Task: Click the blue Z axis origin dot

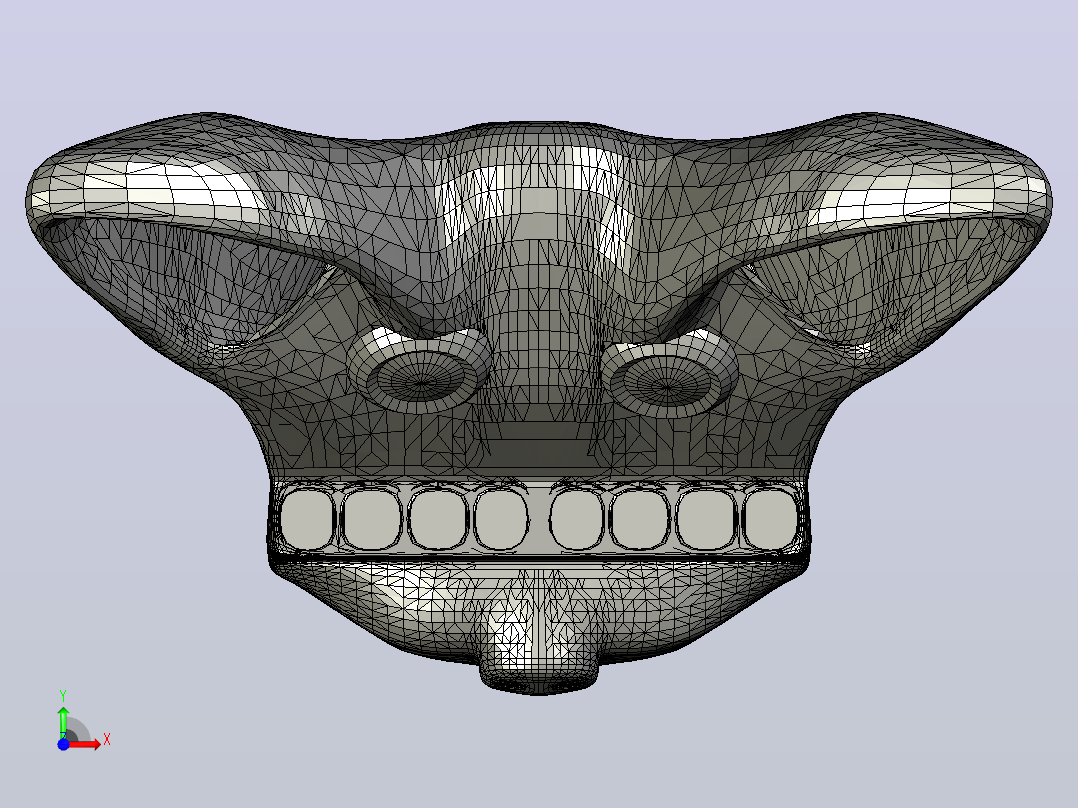Action: pyautogui.click(x=63, y=744)
